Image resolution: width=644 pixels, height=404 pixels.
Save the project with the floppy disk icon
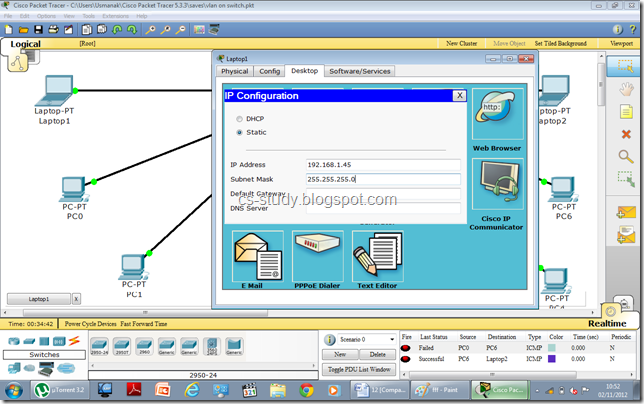(38, 30)
